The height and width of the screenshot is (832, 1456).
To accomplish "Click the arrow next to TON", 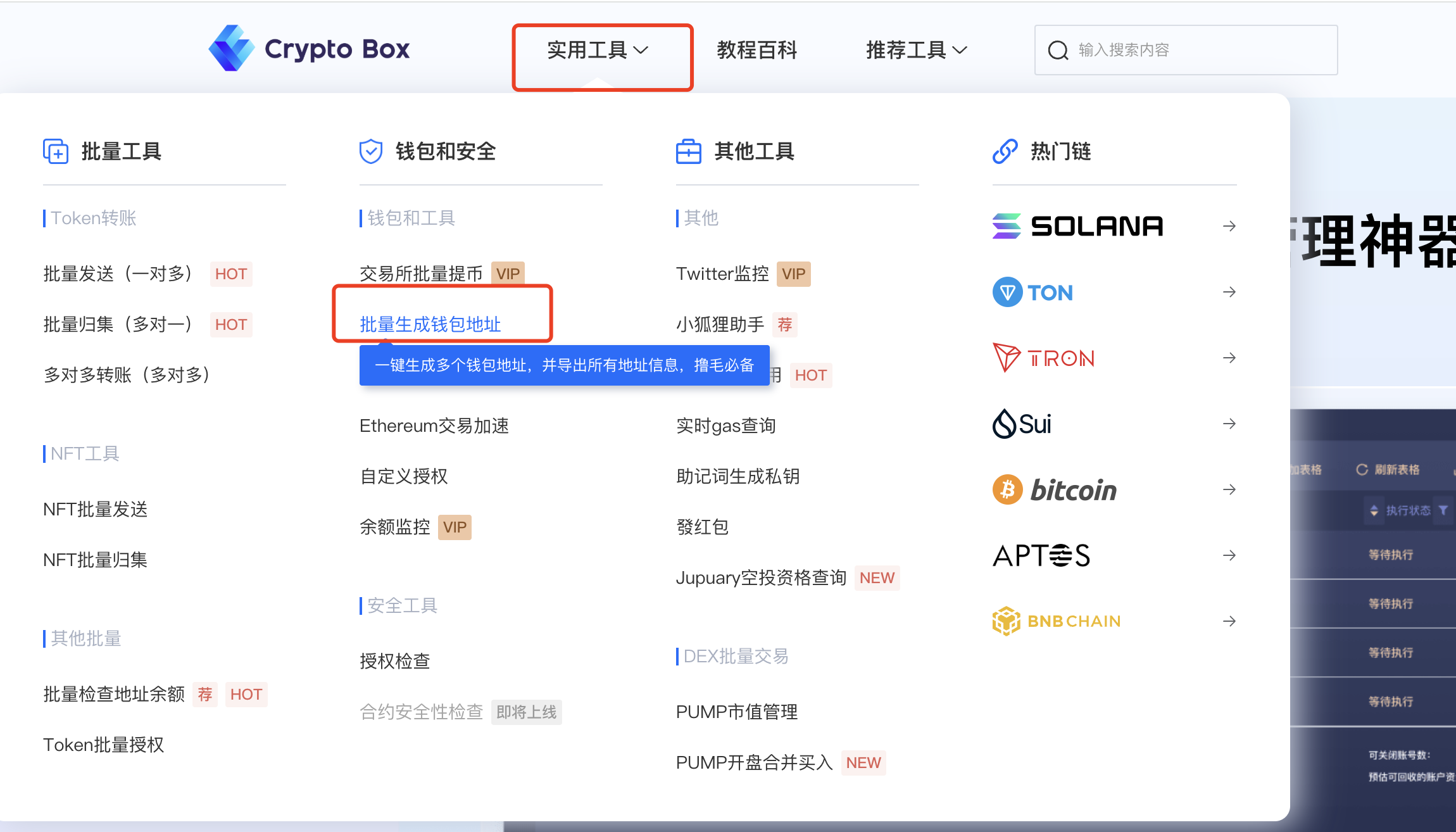I will pyautogui.click(x=1229, y=292).
